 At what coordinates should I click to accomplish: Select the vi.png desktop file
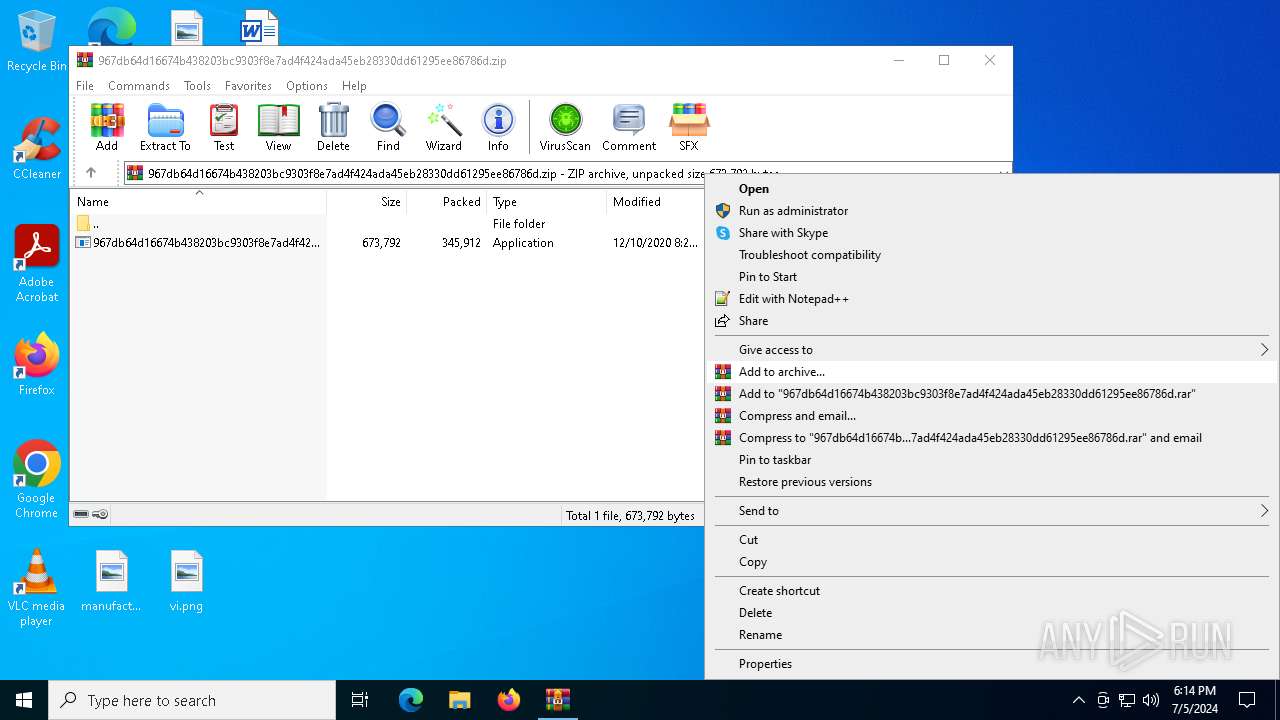point(186,581)
